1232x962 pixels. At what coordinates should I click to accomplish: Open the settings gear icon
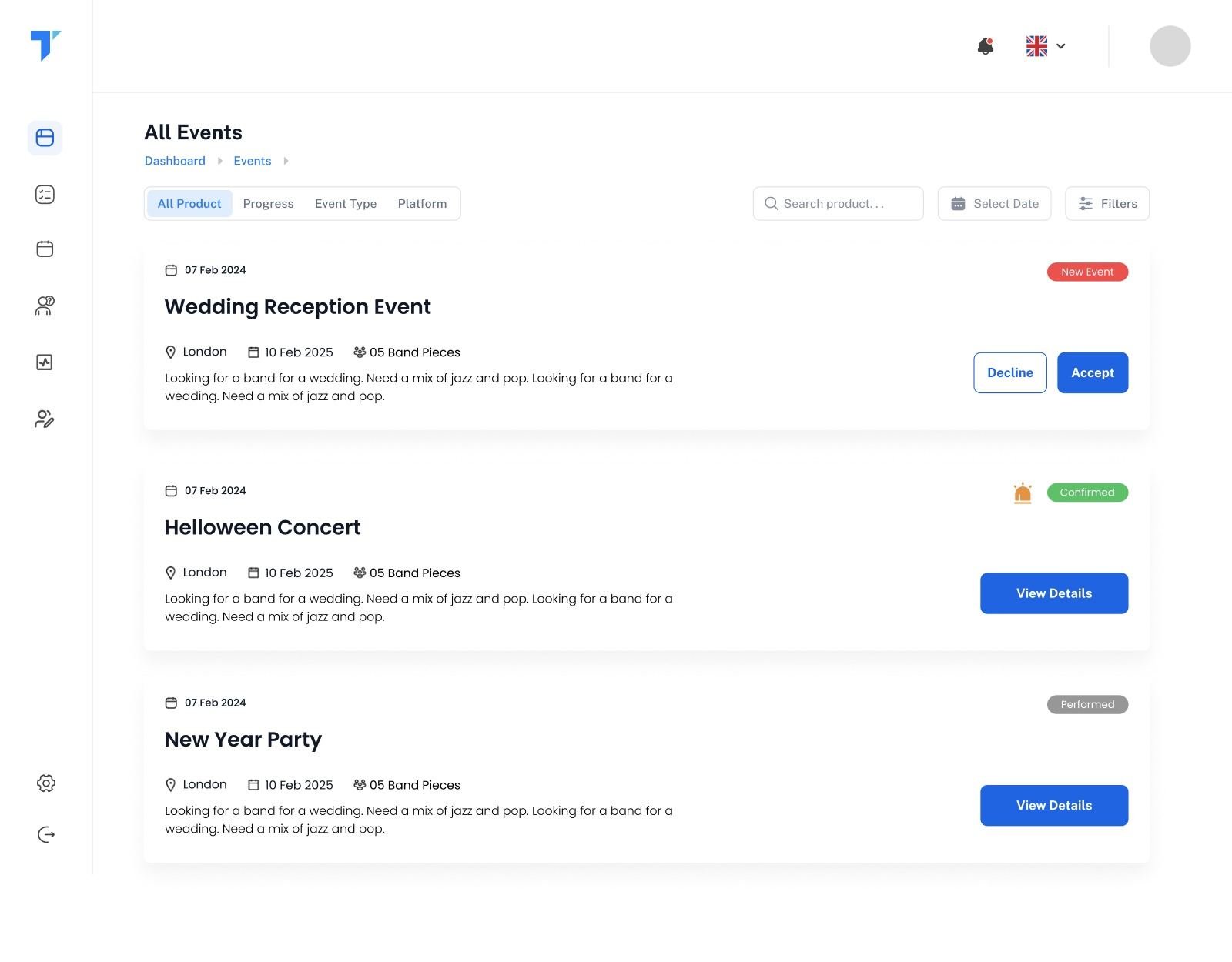46,783
